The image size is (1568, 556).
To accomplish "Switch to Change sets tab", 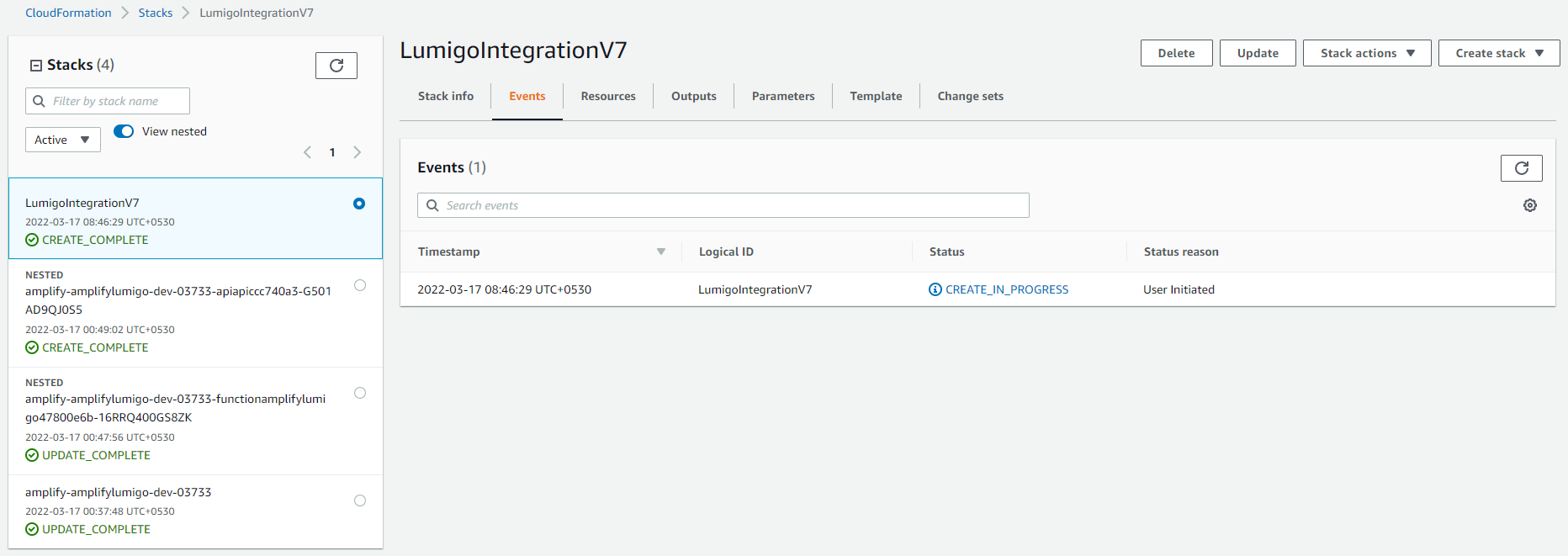I will click(x=971, y=96).
